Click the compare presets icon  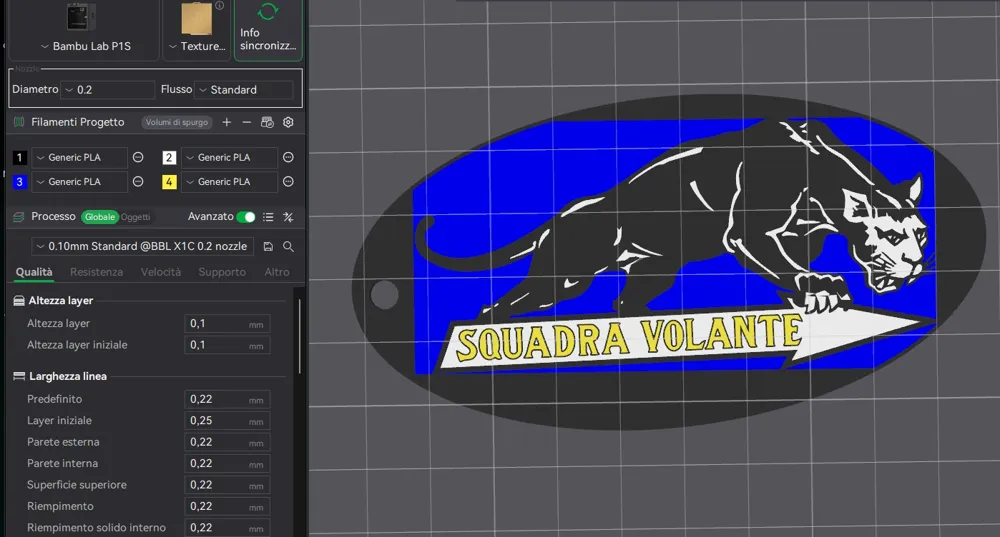pos(288,217)
